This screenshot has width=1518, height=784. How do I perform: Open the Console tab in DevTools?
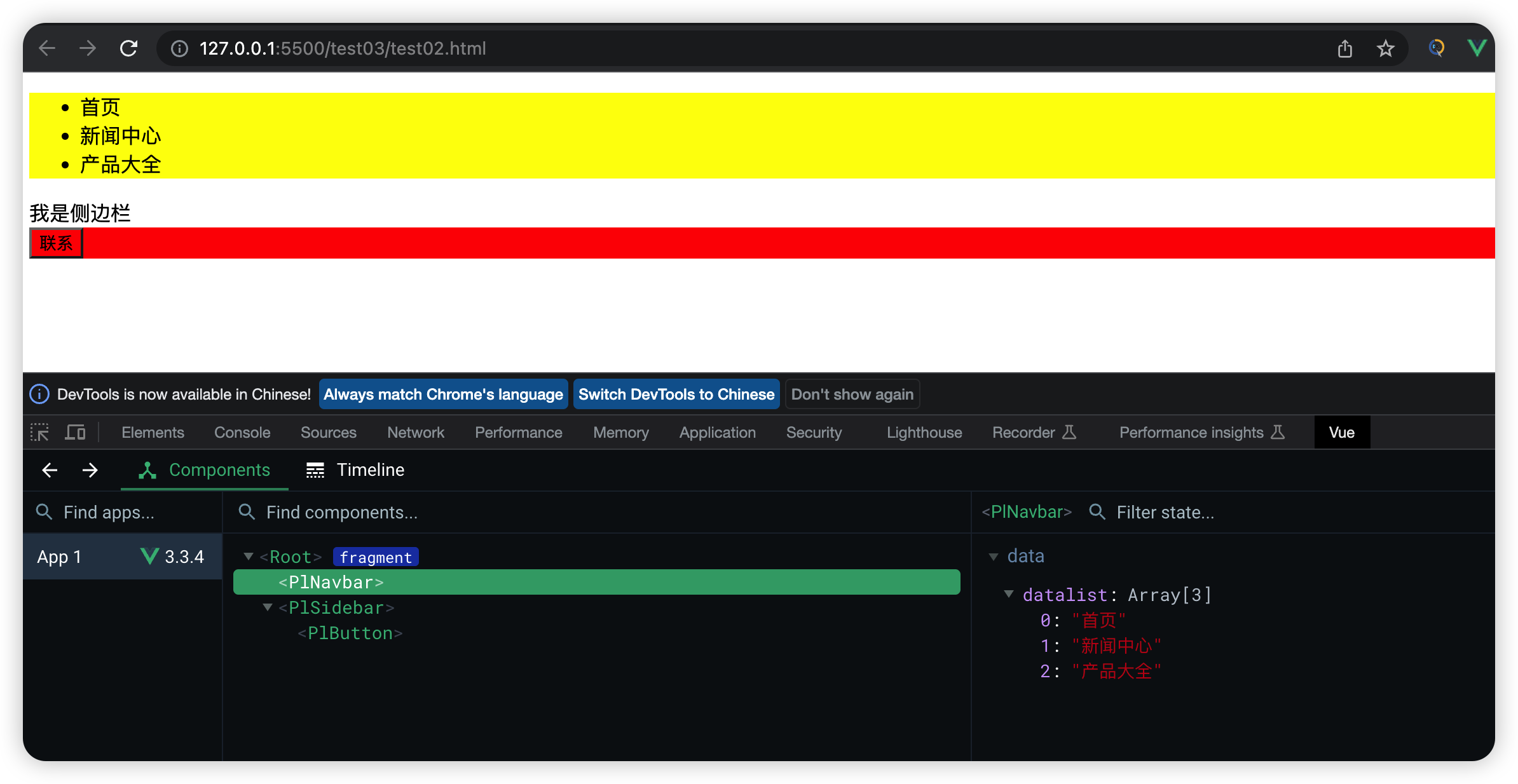[x=242, y=433]
